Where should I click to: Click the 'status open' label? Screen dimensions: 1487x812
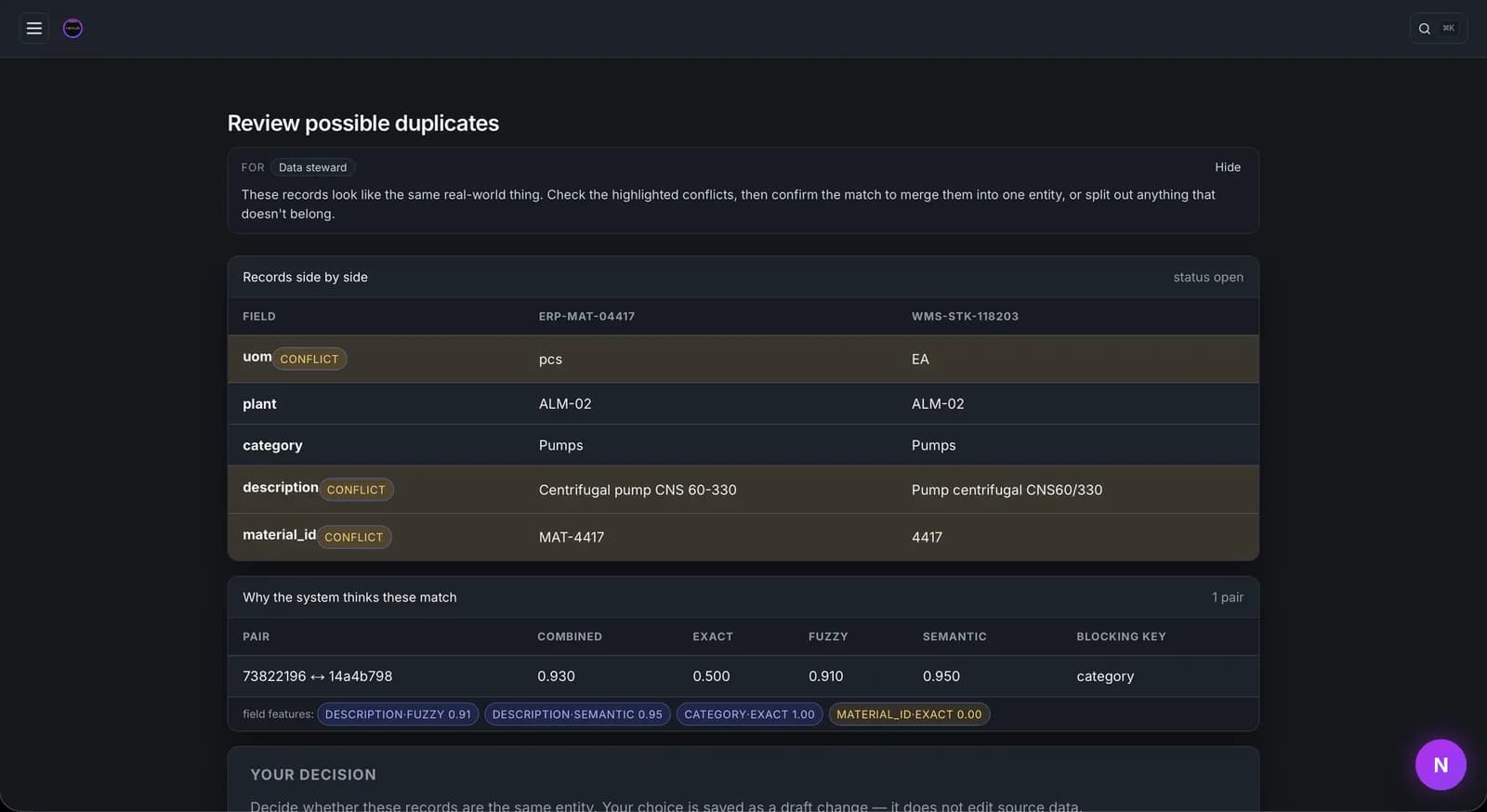(x=1208, y=278)
